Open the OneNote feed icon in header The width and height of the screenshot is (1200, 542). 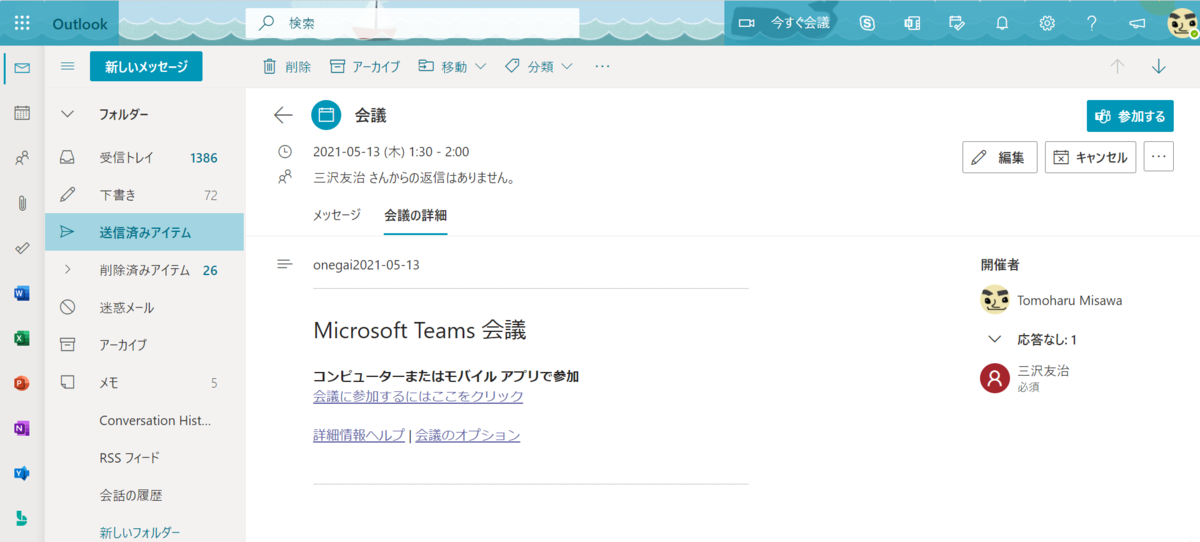point(912,22)
